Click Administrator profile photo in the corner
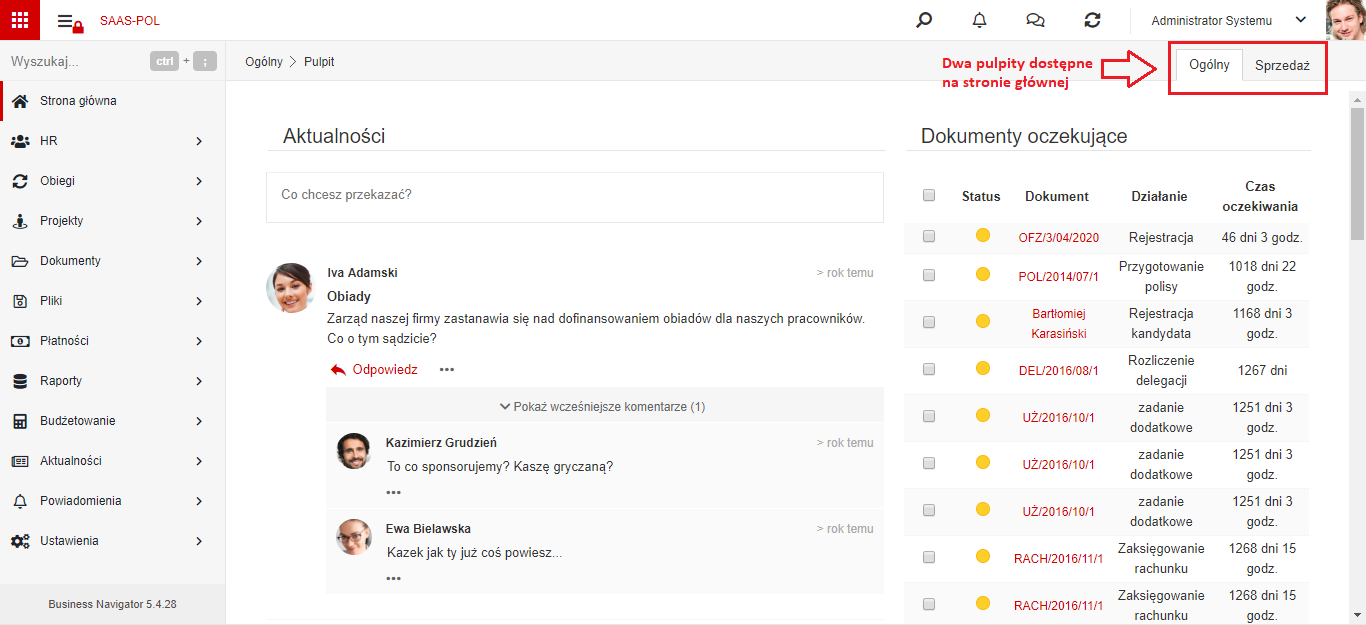The height and width of the screenshot is (625, 1366). [1346, 20]
